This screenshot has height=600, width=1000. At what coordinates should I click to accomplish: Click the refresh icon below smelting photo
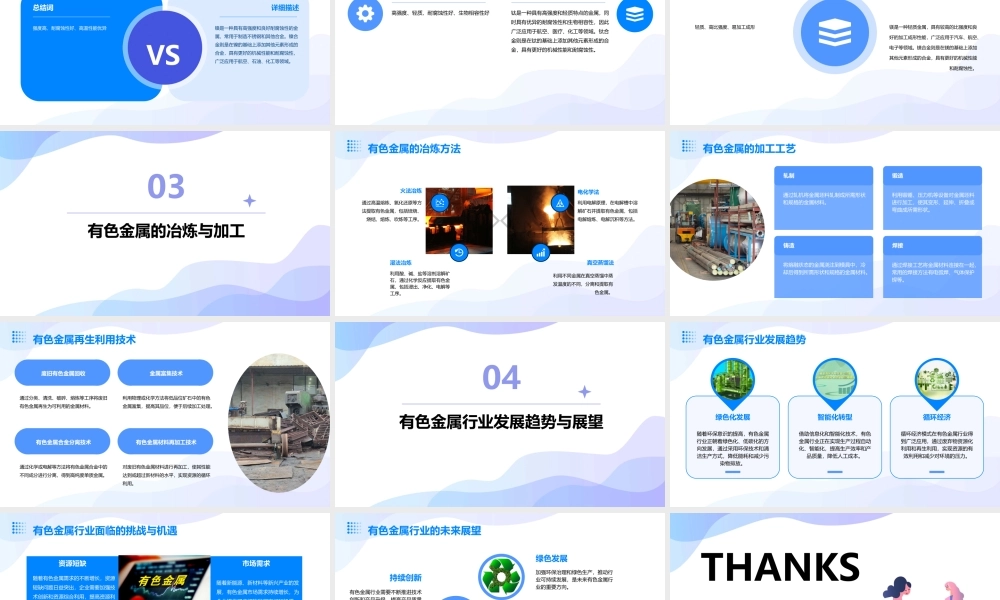tap(459, 252)
